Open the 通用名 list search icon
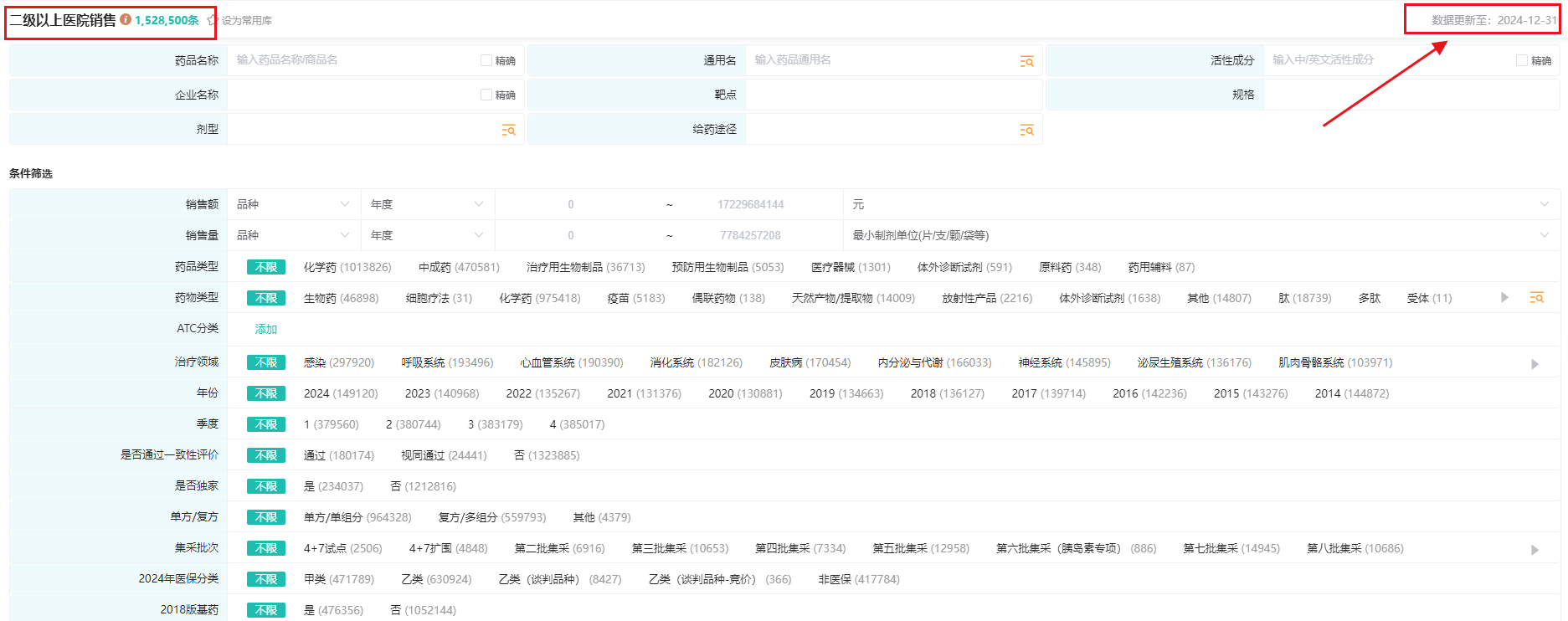Image resolution: width=1568 pixels, height=621 pixels. (1026, 61)
